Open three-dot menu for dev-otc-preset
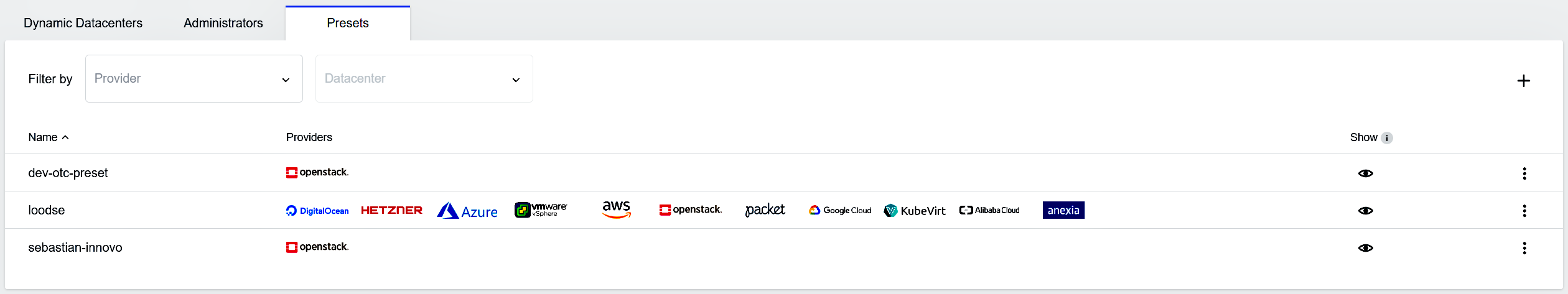The width and height of the screenshot is (1568, 294). click(x=1524, y=173)
